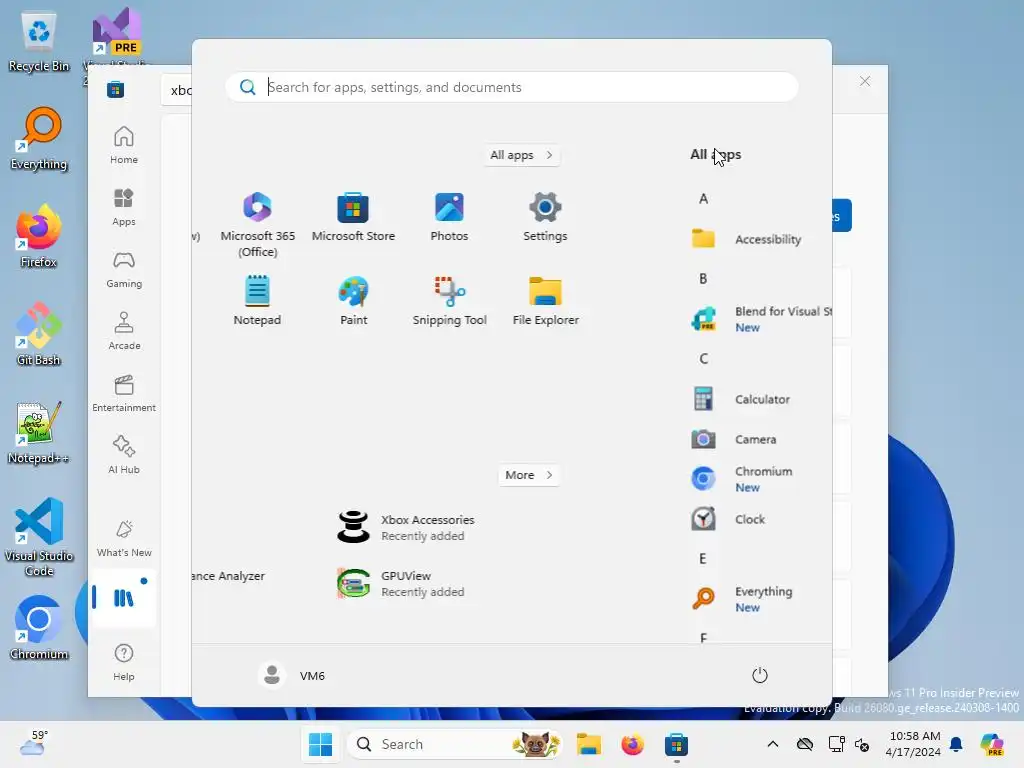This screenshot has width=1024, height=768.
Task: Focus the Start menu search field
Action: point(512,88)
